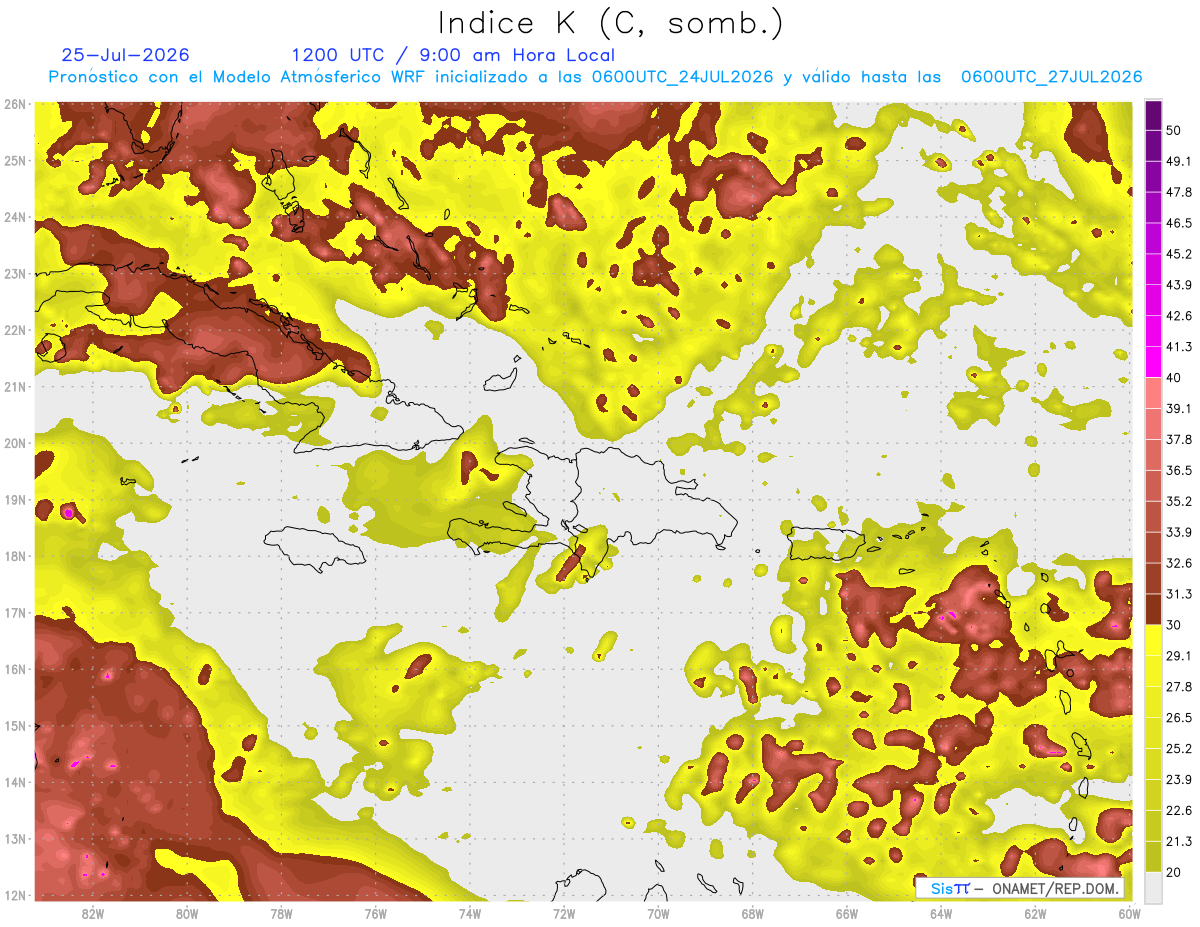The width and height of the screenshot is (1200, 927).
Task: Click the longitude label "64W"
Action: click(x=941, y=913)
